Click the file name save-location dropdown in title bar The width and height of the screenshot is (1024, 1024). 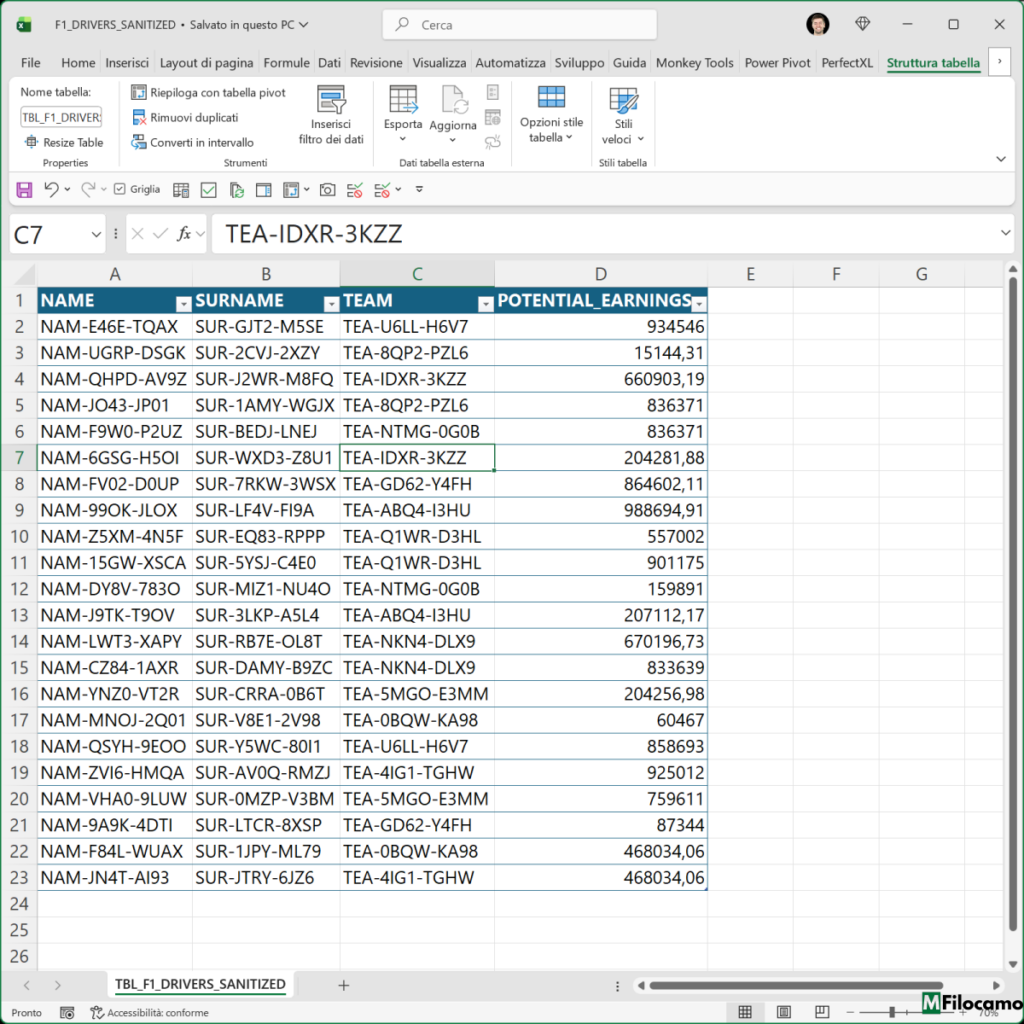point(304,25)
